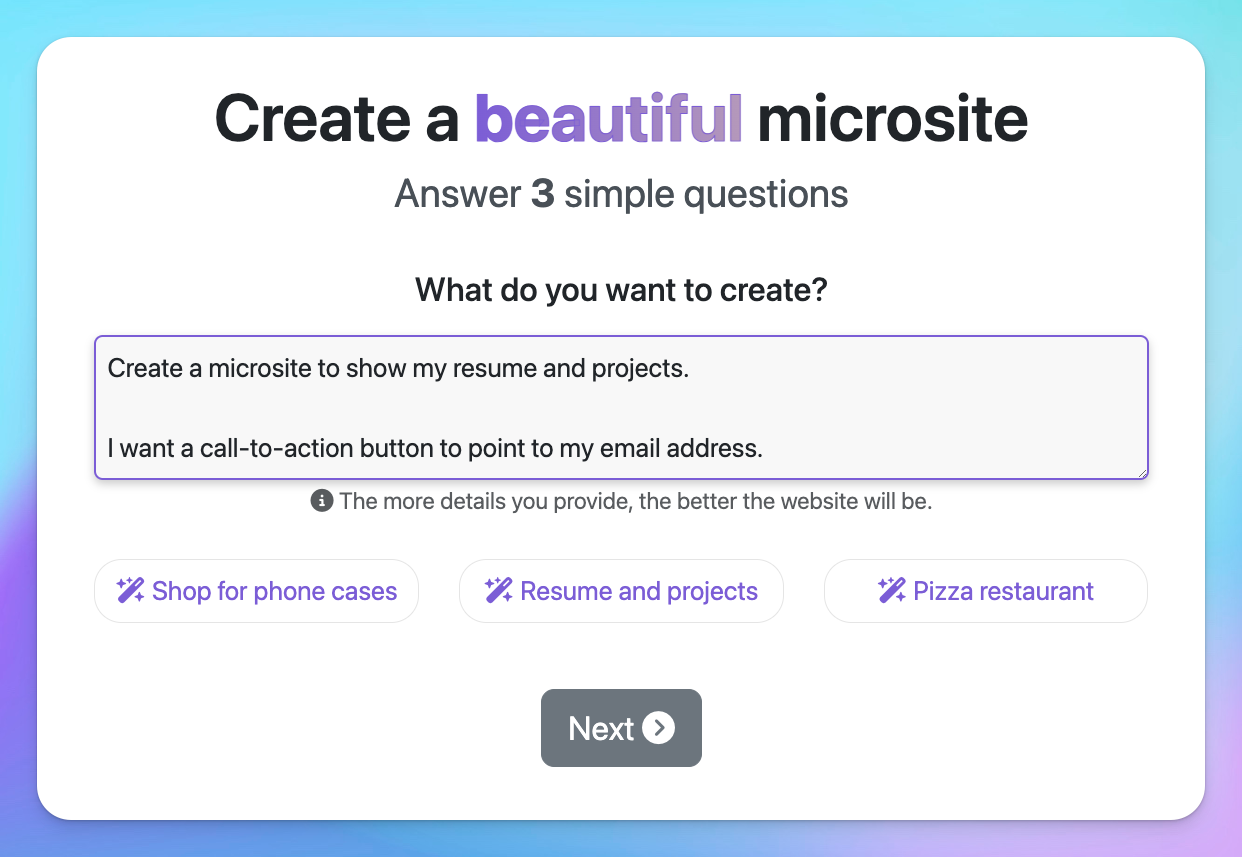Focus the website description text area
1242x857 pixels.
point(621,407)
